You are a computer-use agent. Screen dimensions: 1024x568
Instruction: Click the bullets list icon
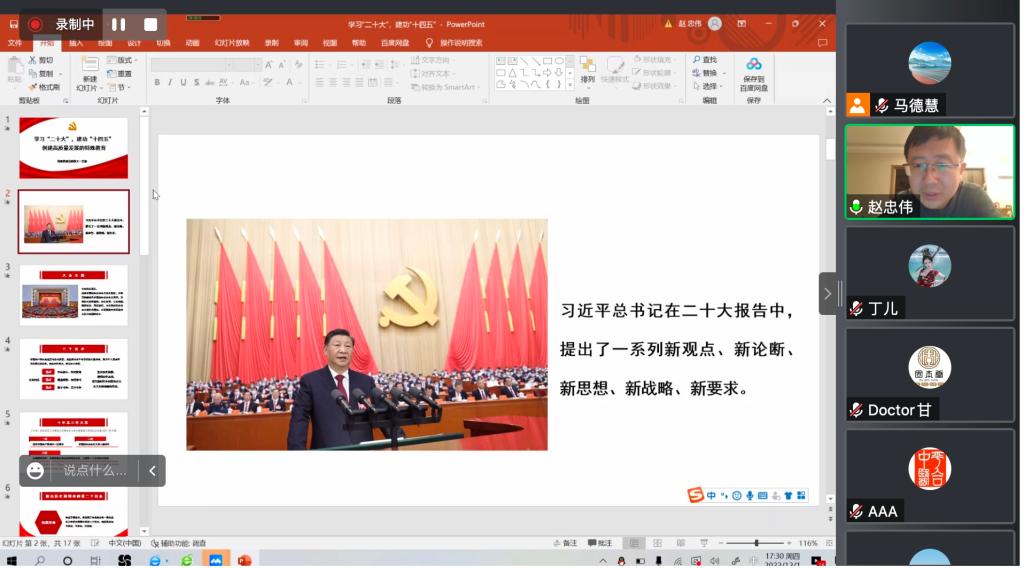click(x=321, y=65)
